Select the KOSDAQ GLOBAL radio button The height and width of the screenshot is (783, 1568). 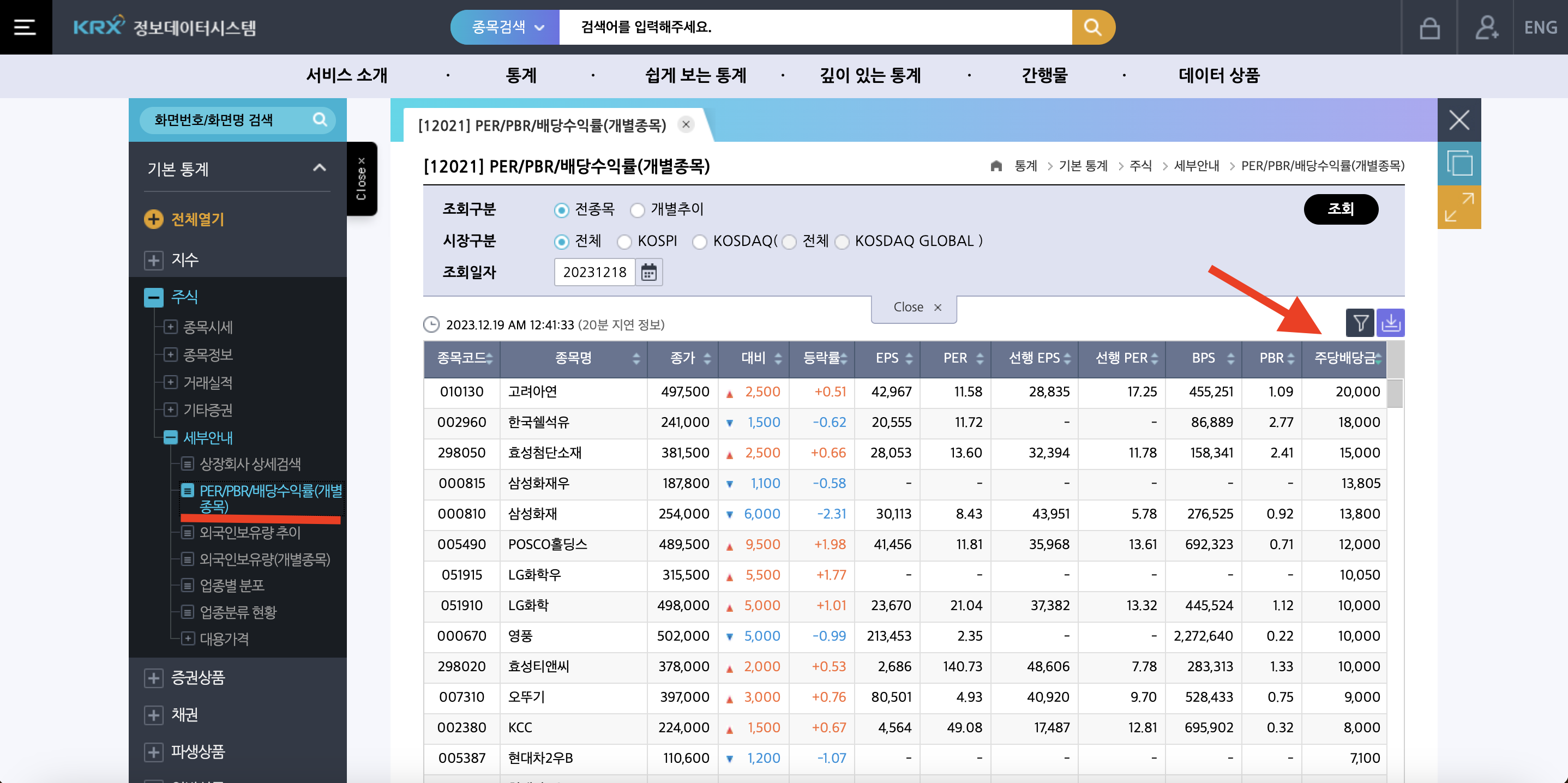click(843, 242)
